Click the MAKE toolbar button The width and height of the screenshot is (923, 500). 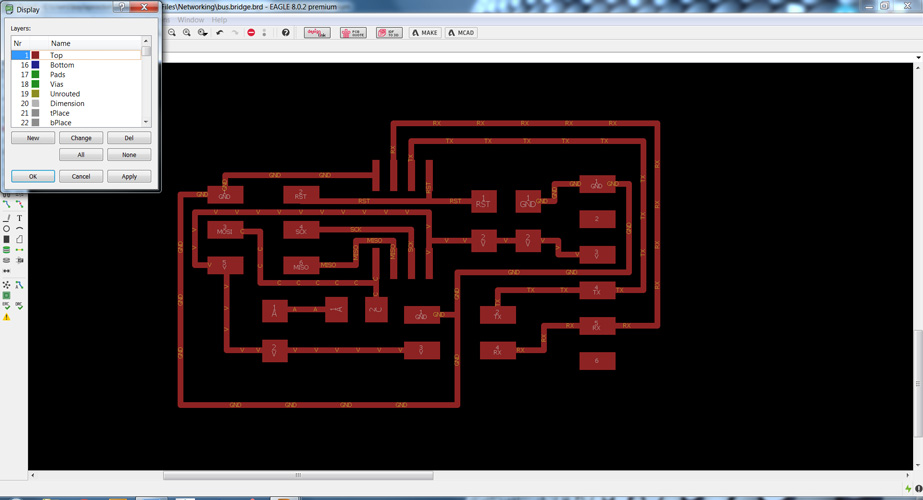coord(425,33)
